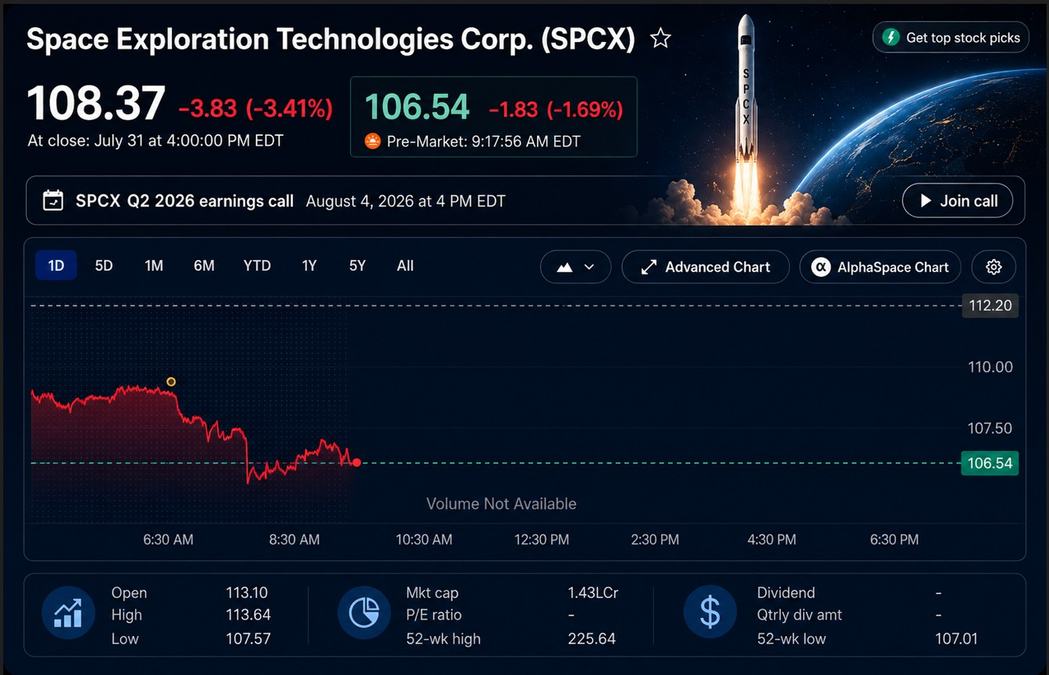Click the green lightning bolt stock picks icon
1049x675 pixels.
pyautogui.click(x=890, y=37)
